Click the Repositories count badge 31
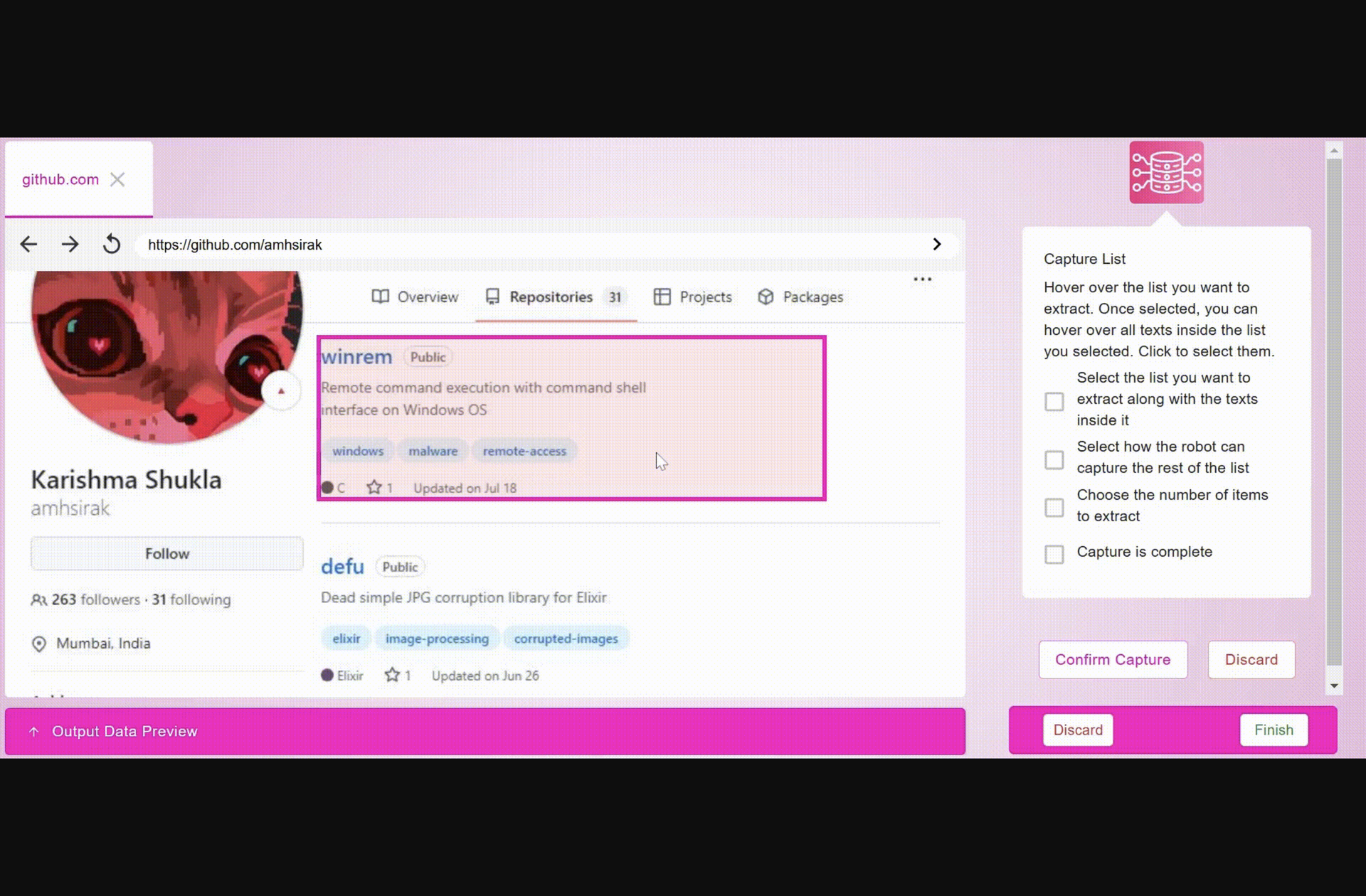Image resolution: width=1366 pixels, height=896 pixels. tap(615, 297)
